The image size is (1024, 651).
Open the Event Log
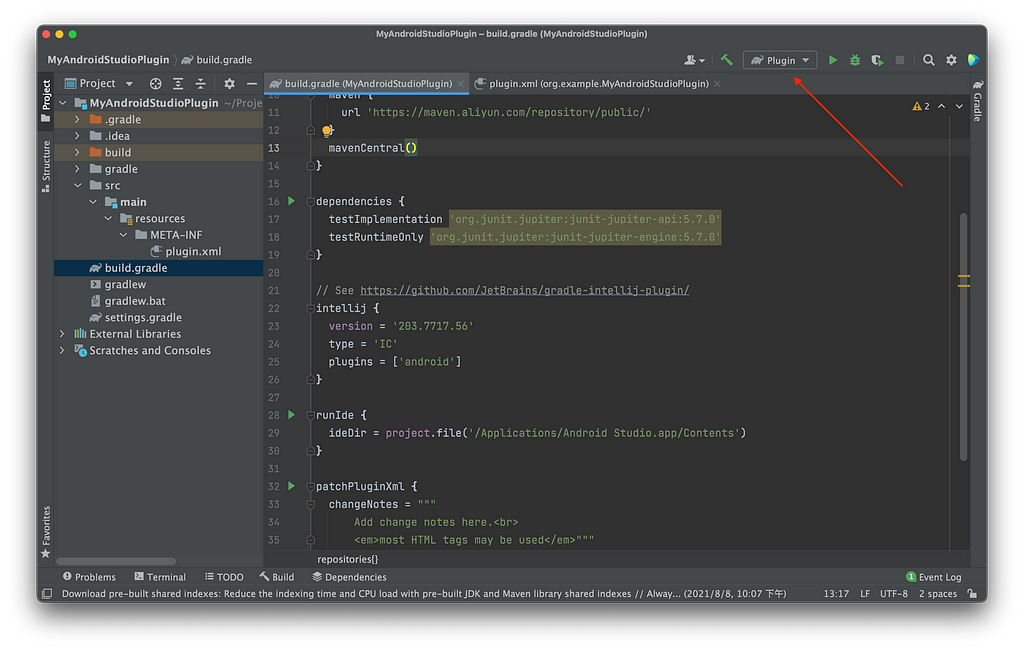click(934, 577)
